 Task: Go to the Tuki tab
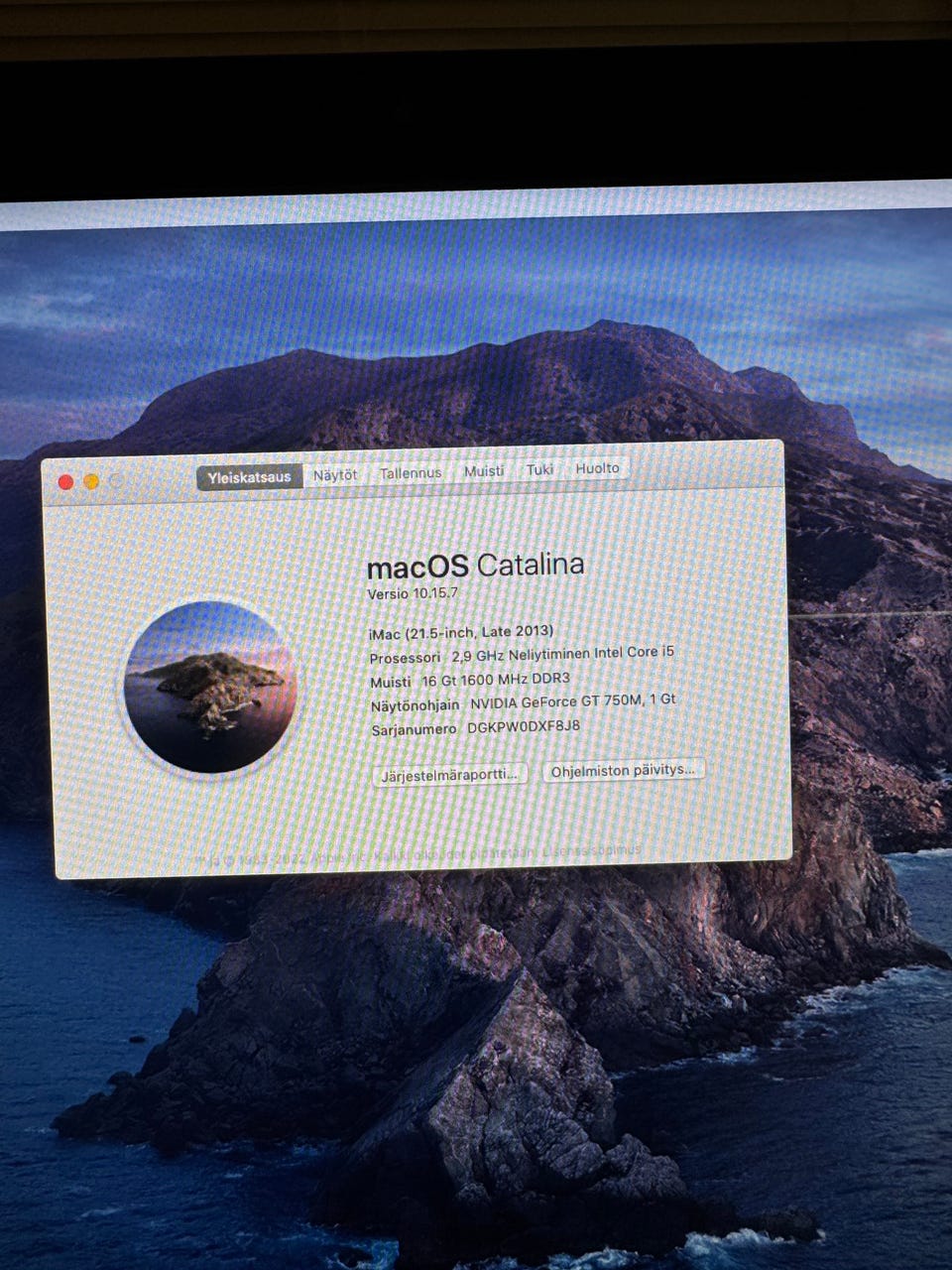[x=539, y=469]
